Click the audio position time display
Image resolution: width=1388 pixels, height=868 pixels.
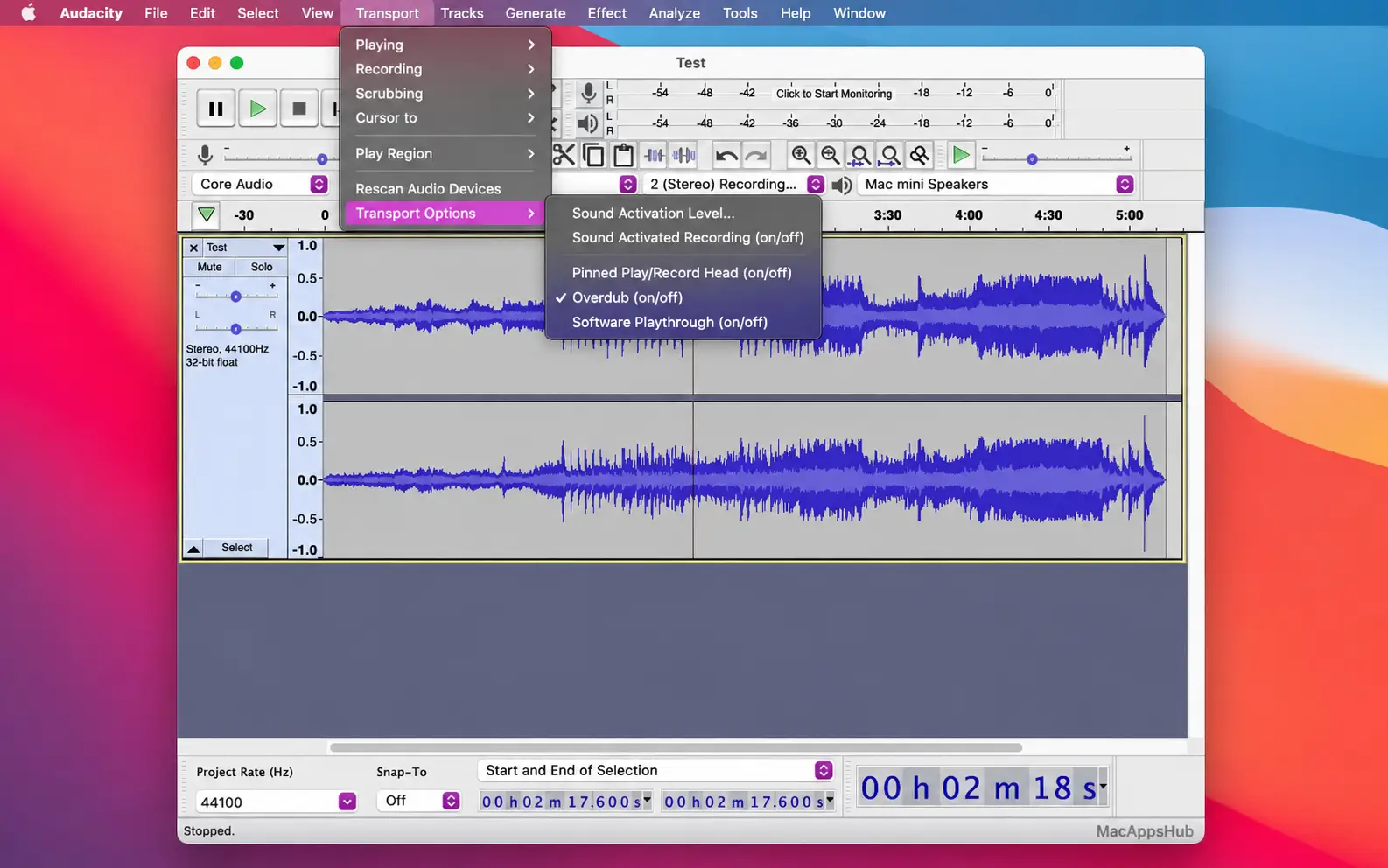click(982, 788)
